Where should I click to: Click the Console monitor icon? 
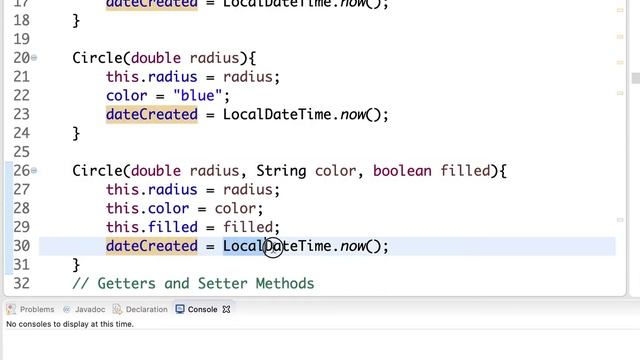[x=180, y=309]
